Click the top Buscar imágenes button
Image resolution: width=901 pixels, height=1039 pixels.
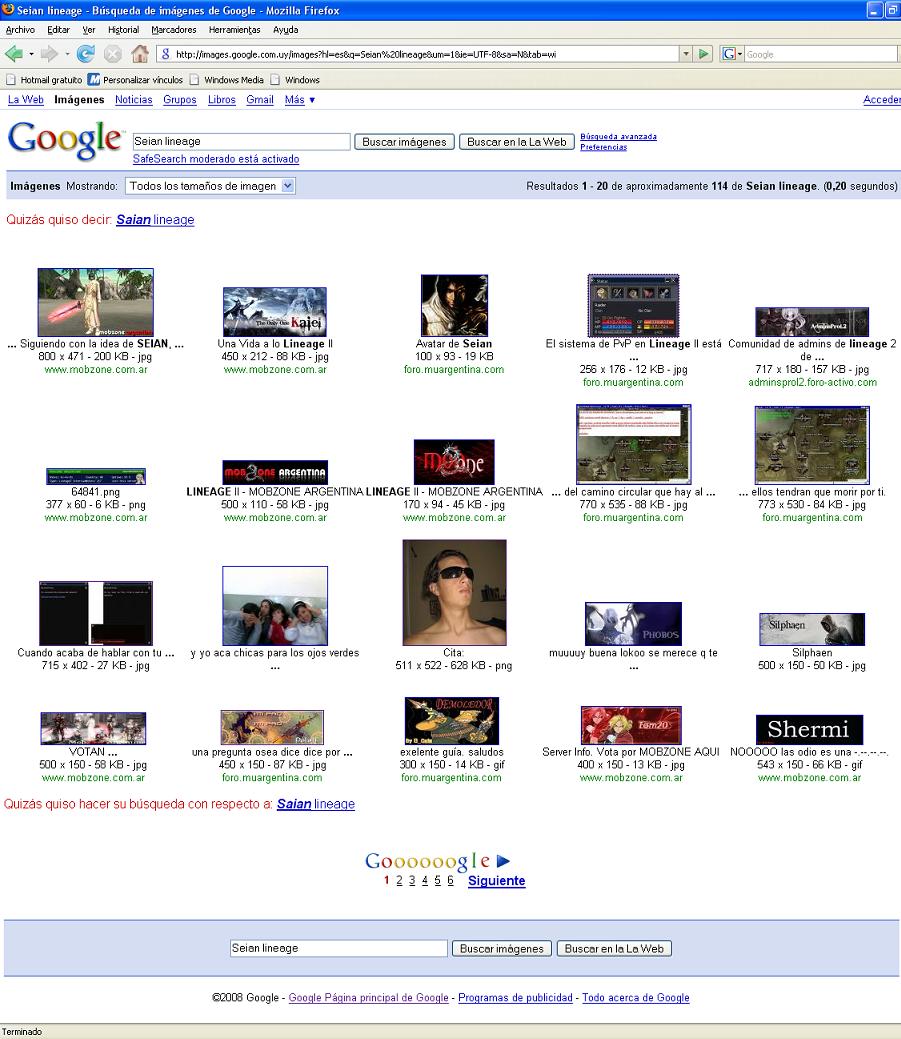point(404,142)
